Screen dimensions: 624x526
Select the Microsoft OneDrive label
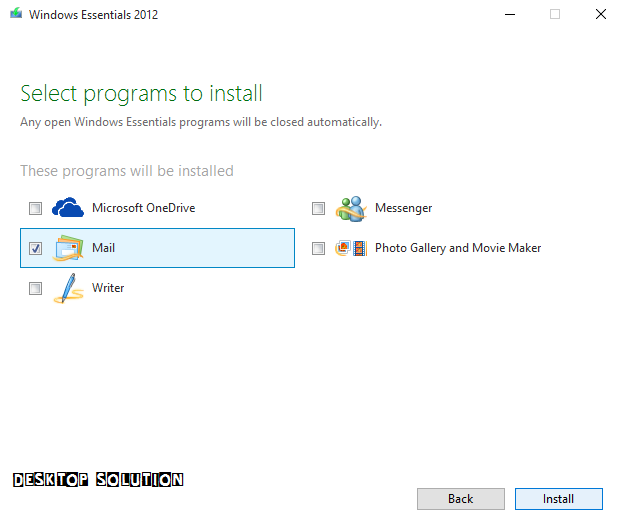tap(144, 208)
